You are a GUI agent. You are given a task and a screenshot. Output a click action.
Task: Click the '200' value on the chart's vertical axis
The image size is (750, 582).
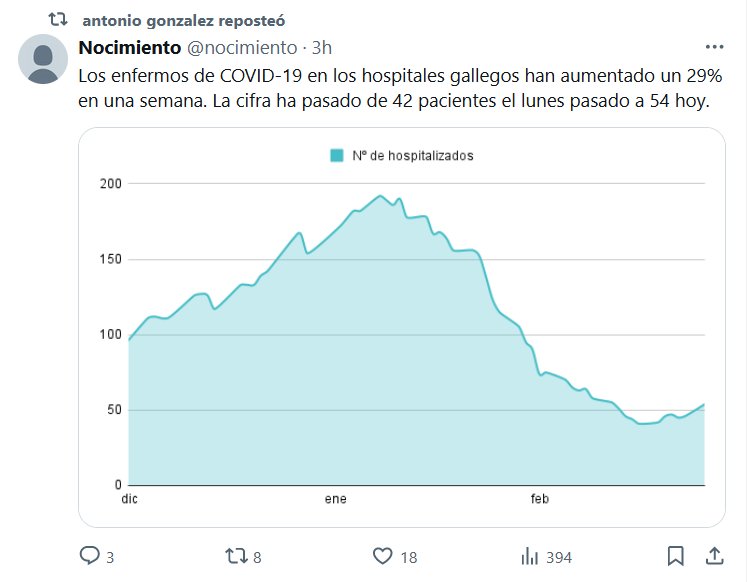tap(110, 184)
